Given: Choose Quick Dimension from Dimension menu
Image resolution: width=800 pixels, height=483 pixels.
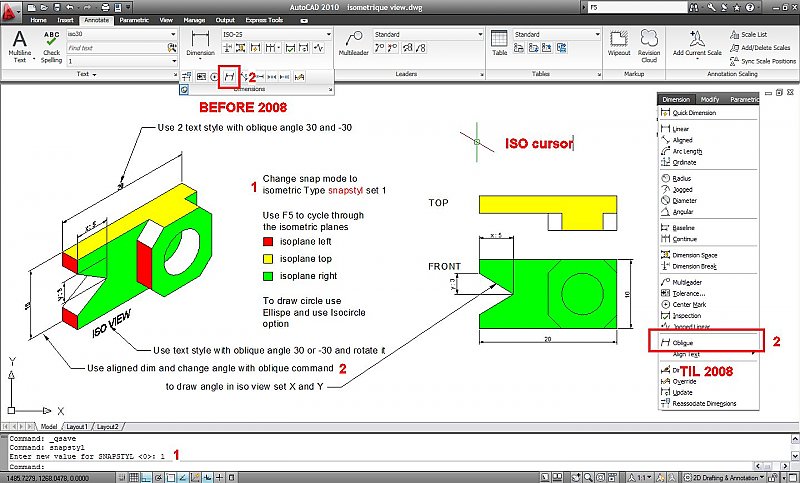Looking at the screenshot, I should click(x=694, y=113).
